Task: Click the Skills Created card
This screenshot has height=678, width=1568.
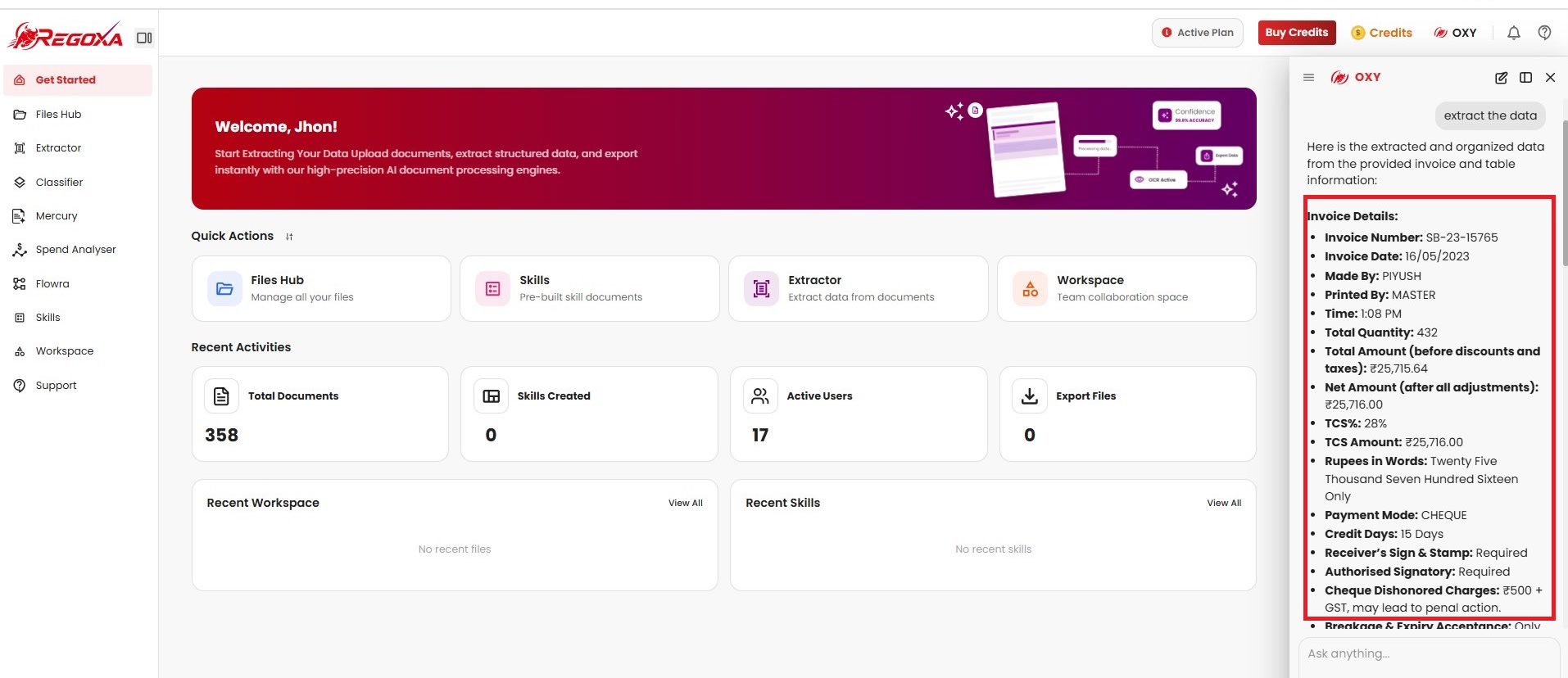Action: click(589, 414)
